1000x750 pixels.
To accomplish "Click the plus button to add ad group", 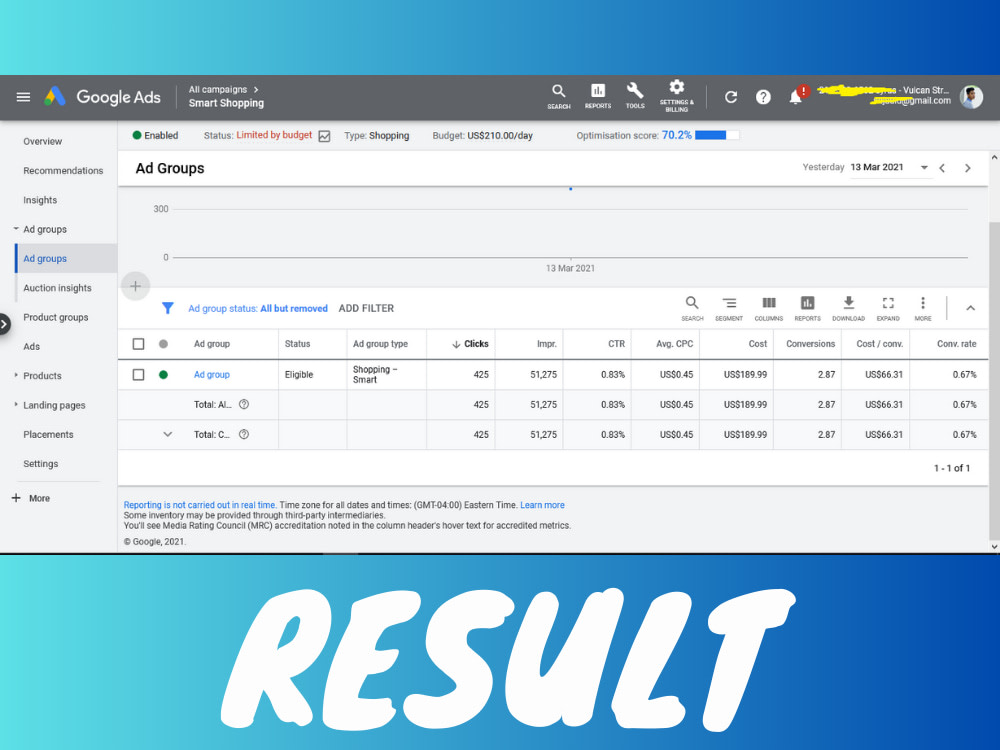I will [135, 286].
